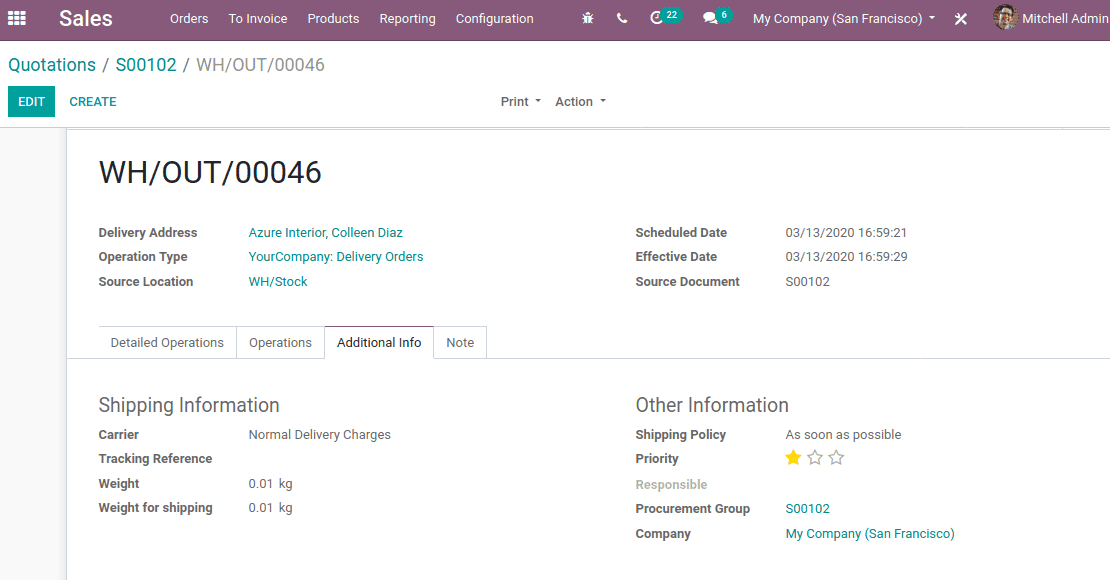
Task: Click Shipping Policy value As soon as possible
Action: [x=843, y=434]
